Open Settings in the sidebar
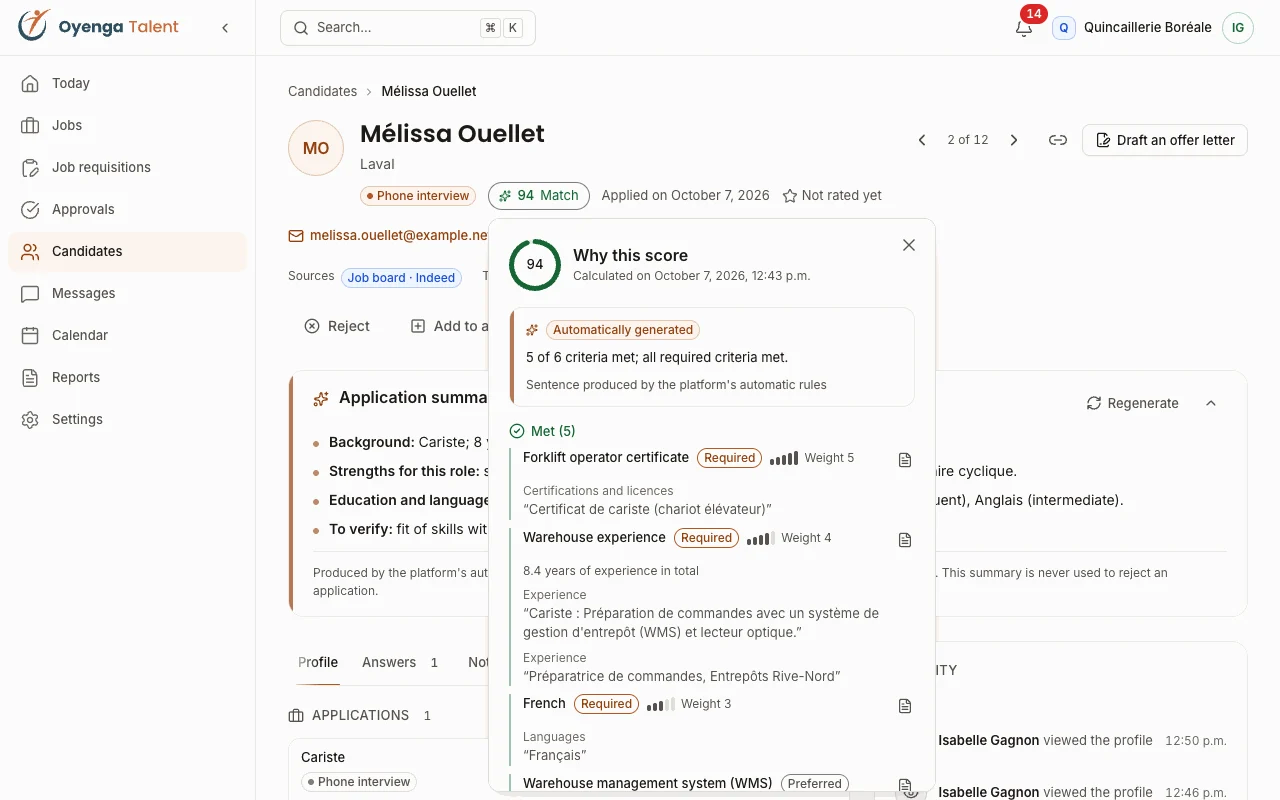The width and height of the screenshot is (1280, 800). 127,419
